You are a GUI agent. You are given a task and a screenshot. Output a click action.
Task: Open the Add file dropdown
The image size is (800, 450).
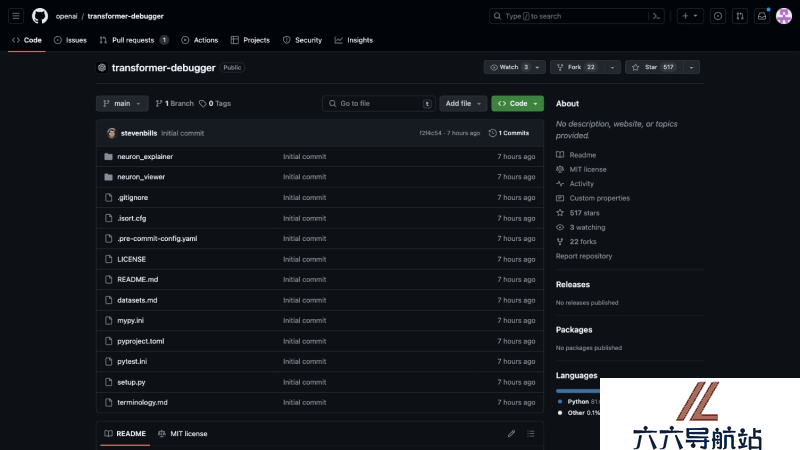click(x=463, y=104)
